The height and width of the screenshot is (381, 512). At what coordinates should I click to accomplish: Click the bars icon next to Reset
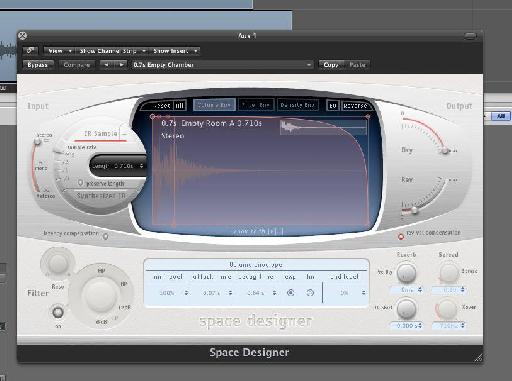tap(180, 105)
